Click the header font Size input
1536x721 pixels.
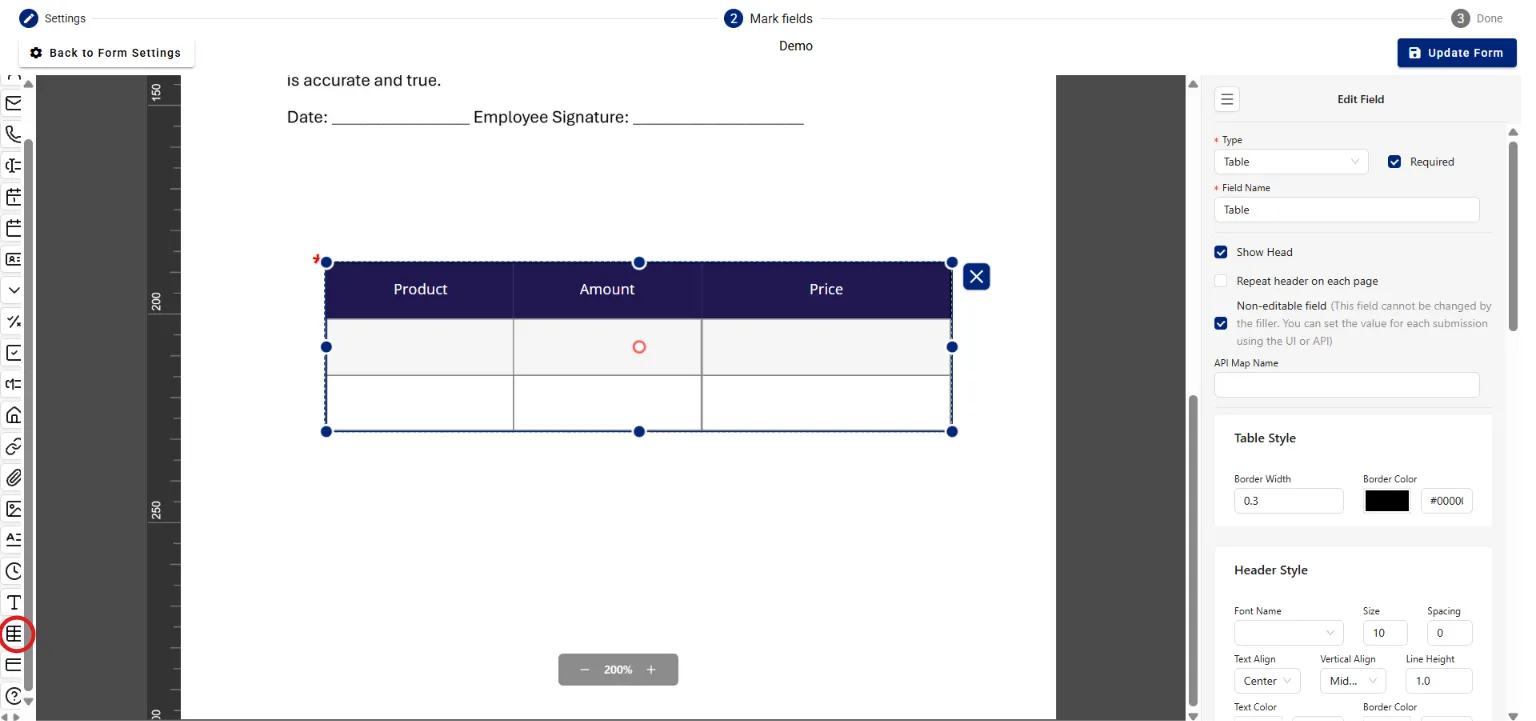[x=1385, y=633]
